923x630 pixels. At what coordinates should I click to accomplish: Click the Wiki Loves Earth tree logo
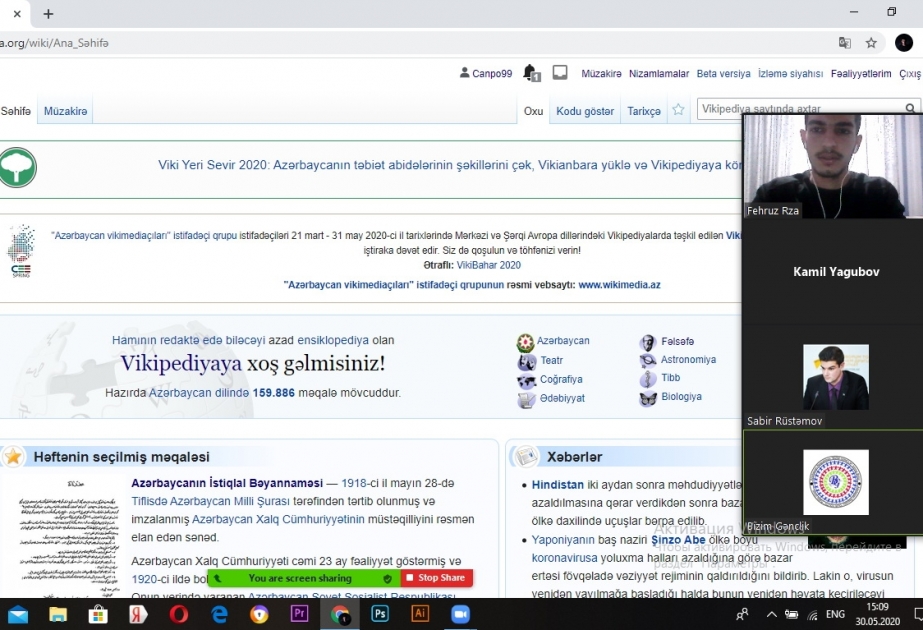17,167
